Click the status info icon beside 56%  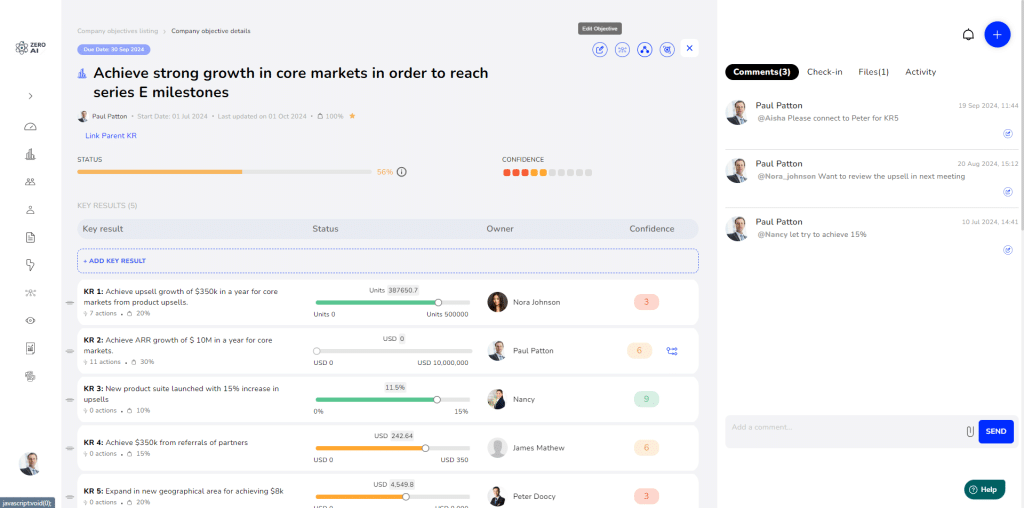[402, 172]
